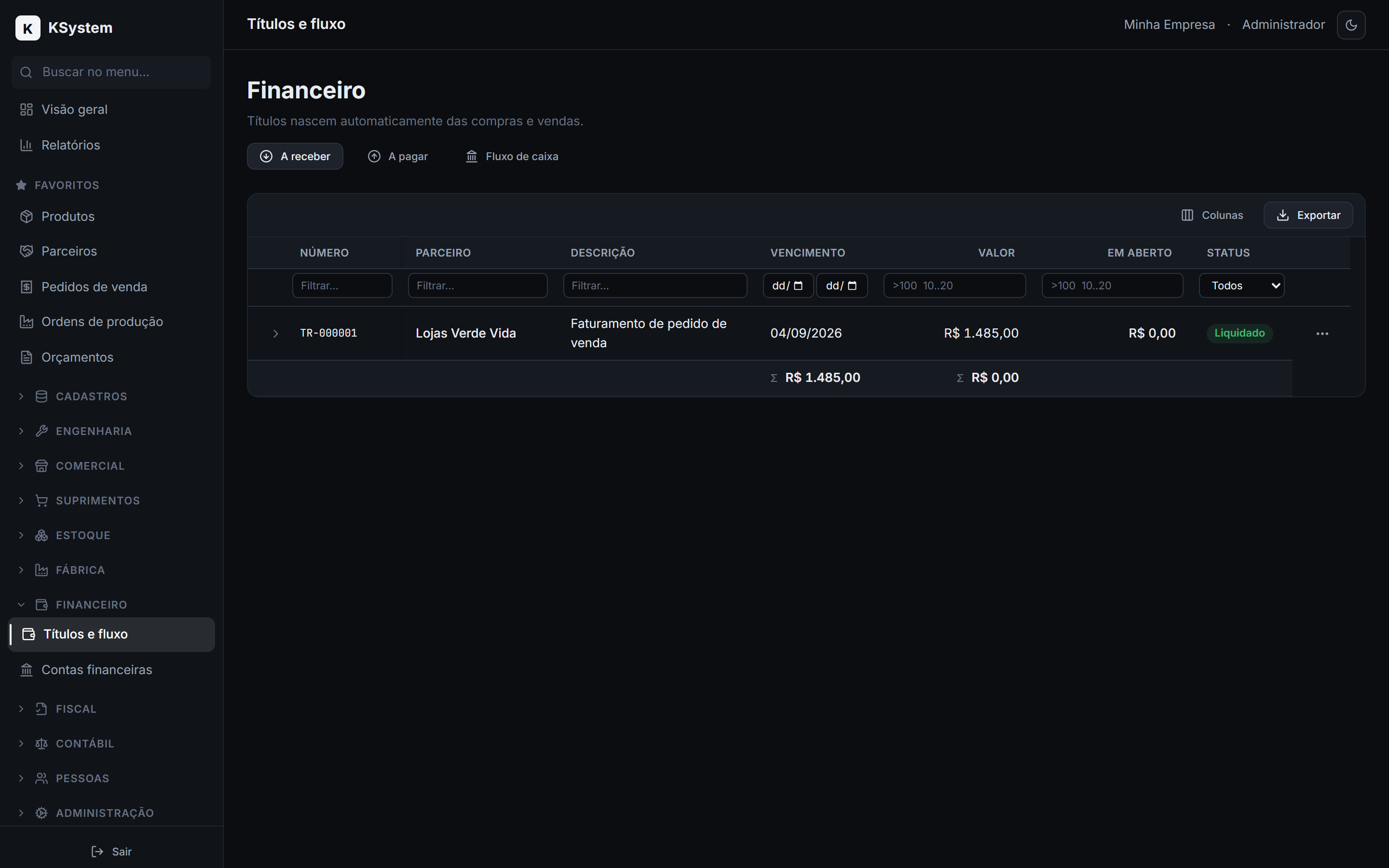Click the Orçamentos document icon
Screen dimensions: 1389x868
pyautogui.click(x=27, y=358)
